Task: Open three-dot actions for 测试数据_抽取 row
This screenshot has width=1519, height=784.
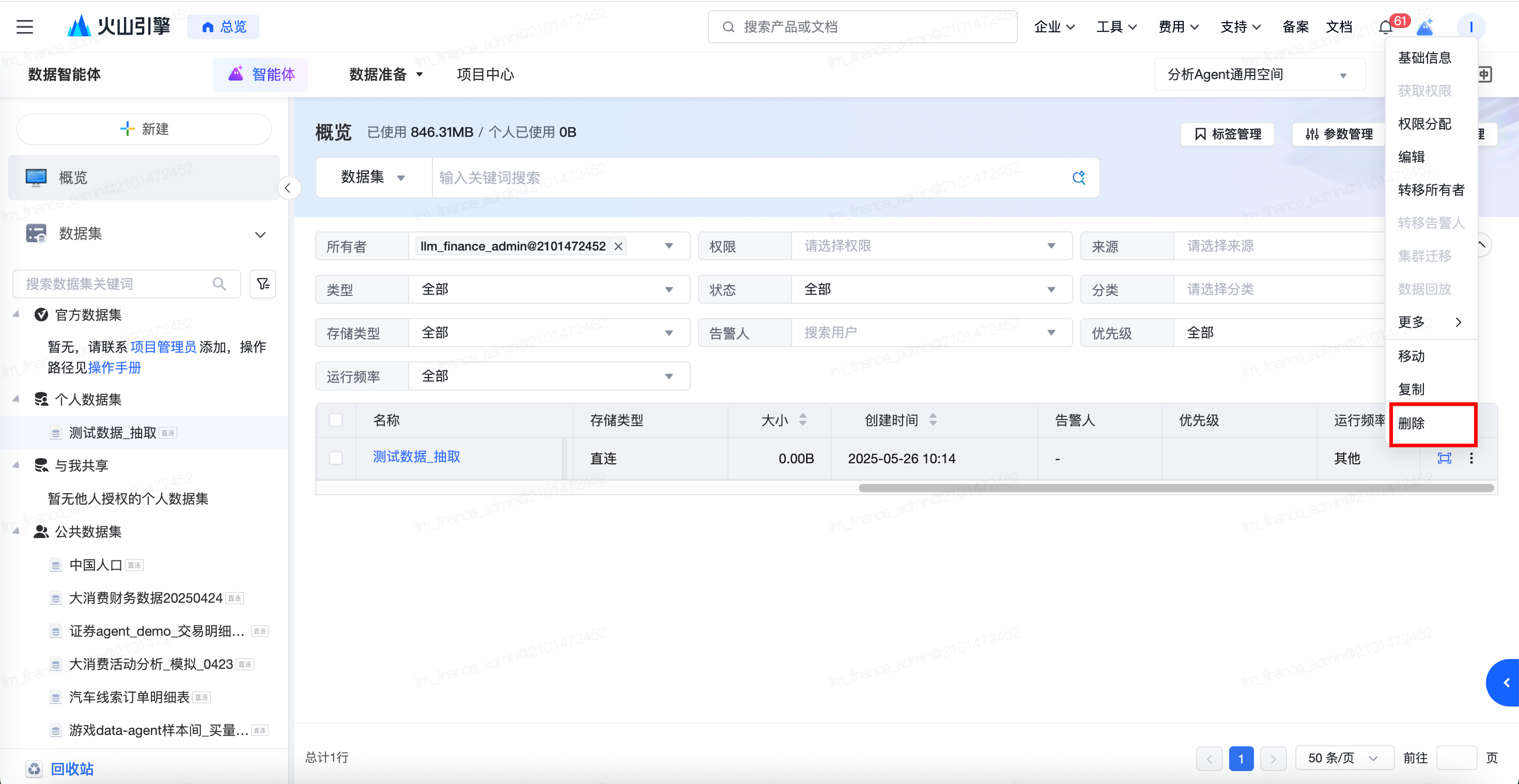Action: click(x=1471, y=458)
